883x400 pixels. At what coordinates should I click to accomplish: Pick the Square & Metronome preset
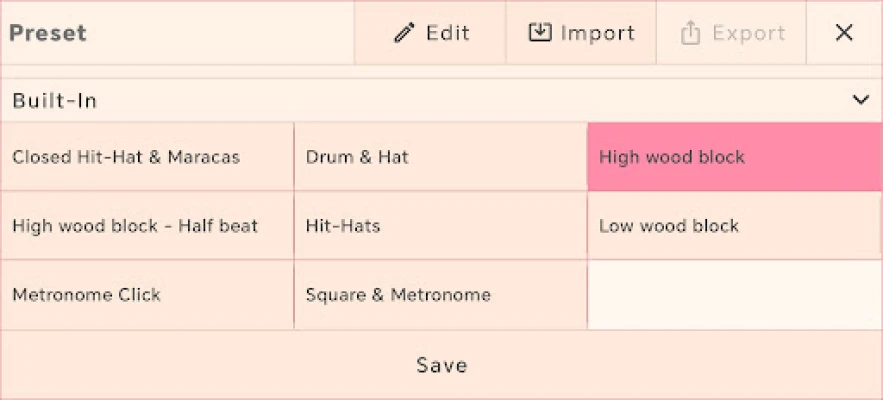(440, 295)
